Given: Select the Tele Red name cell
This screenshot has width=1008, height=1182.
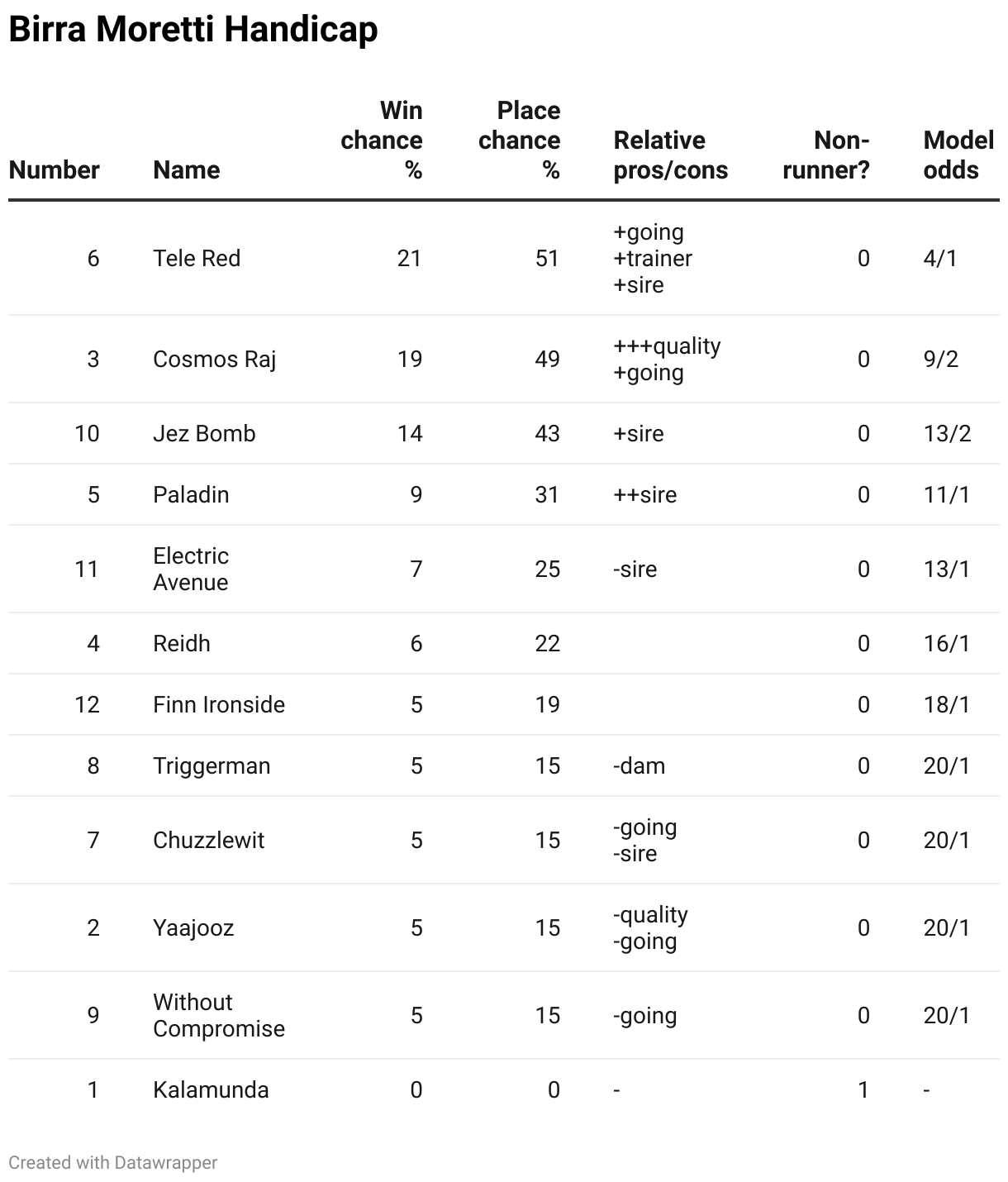Looking at the screenshot, I should (x=197, y=259).
